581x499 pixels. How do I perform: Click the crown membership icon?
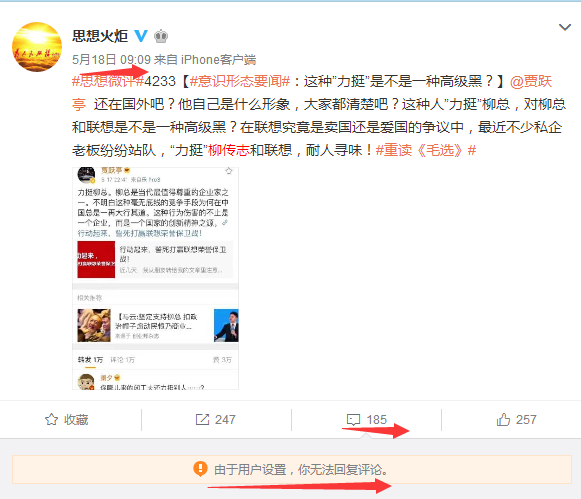pyautogui.click(x=161, y=36)
